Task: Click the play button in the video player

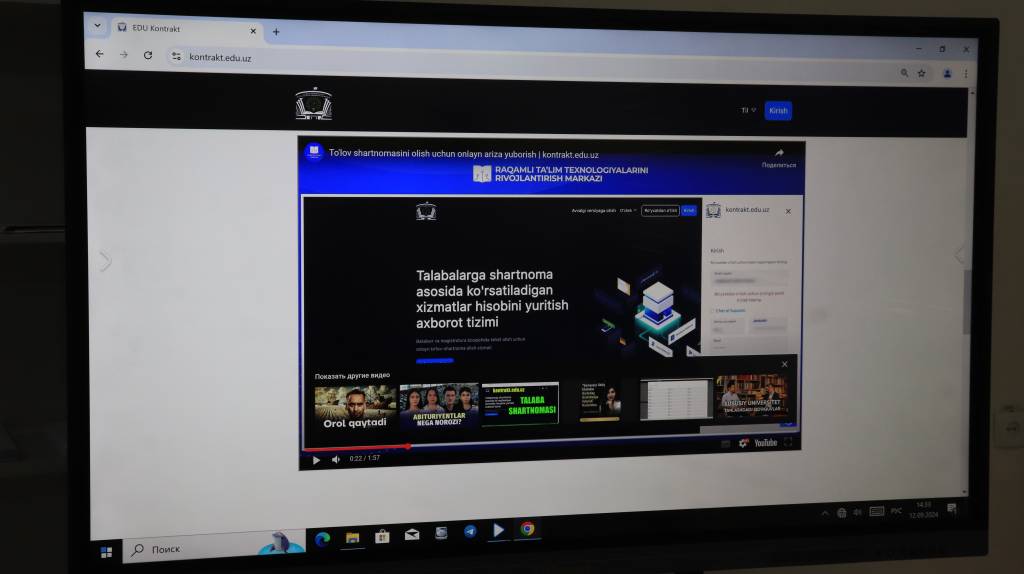Action: click(316, 460)
